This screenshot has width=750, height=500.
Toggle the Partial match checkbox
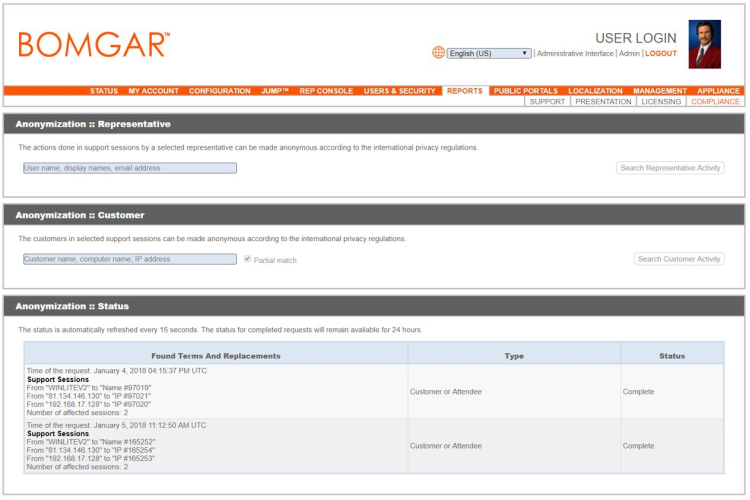(x=247, y=259)
